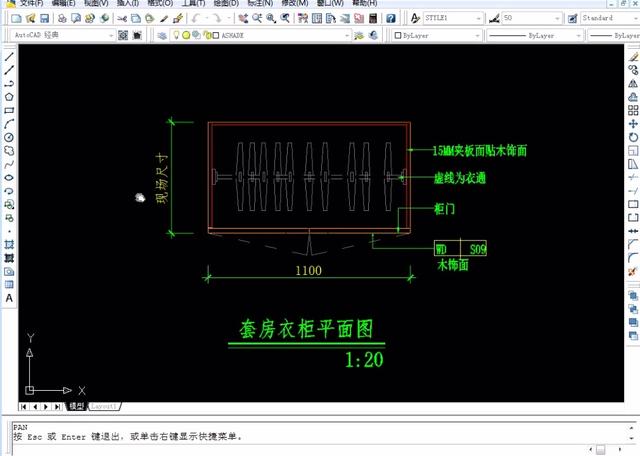
Task: Open the 编辑(E) menu
Action: pyautogui.click(x=63, y=3)
